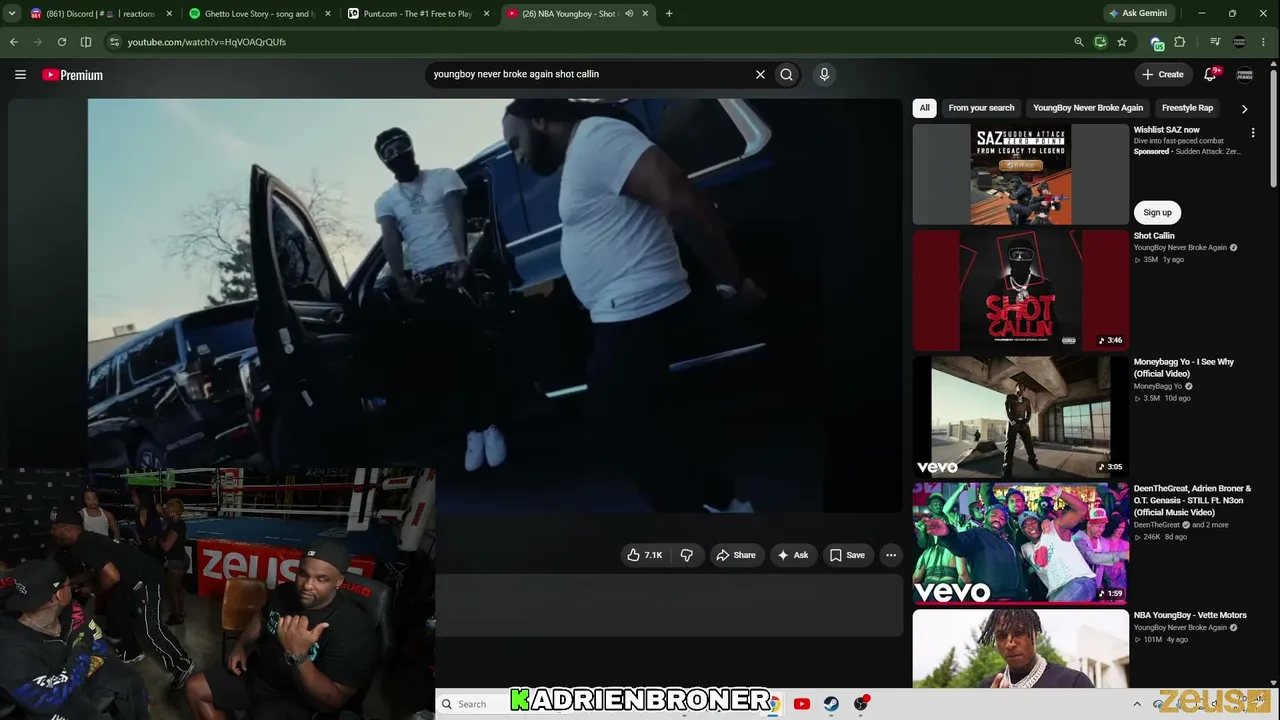Viewport: 1280px width, 720px height.
Task: Open YouTube account avatar menu
Action: pyautogui.click(x=1245, y=74)
